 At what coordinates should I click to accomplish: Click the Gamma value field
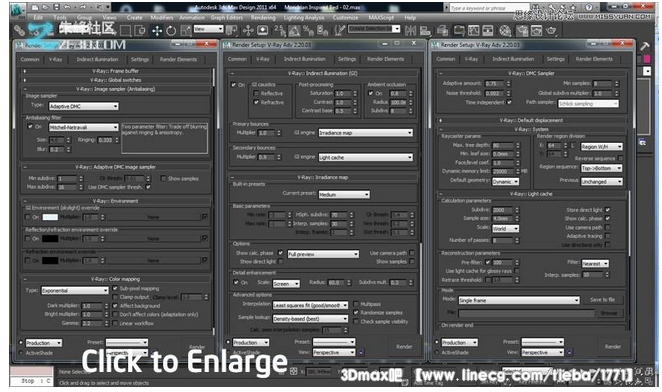click(x=92, y=324)
